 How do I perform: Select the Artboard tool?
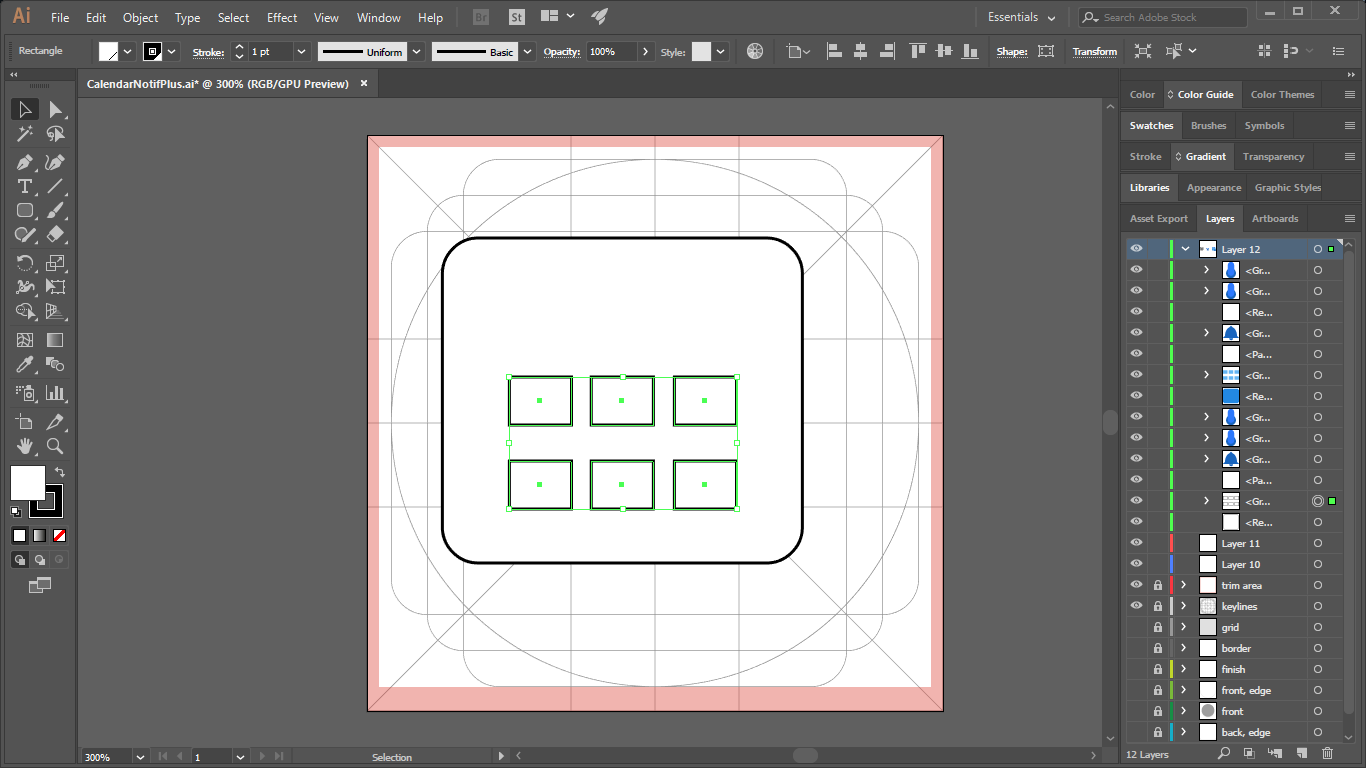(25, 421)
